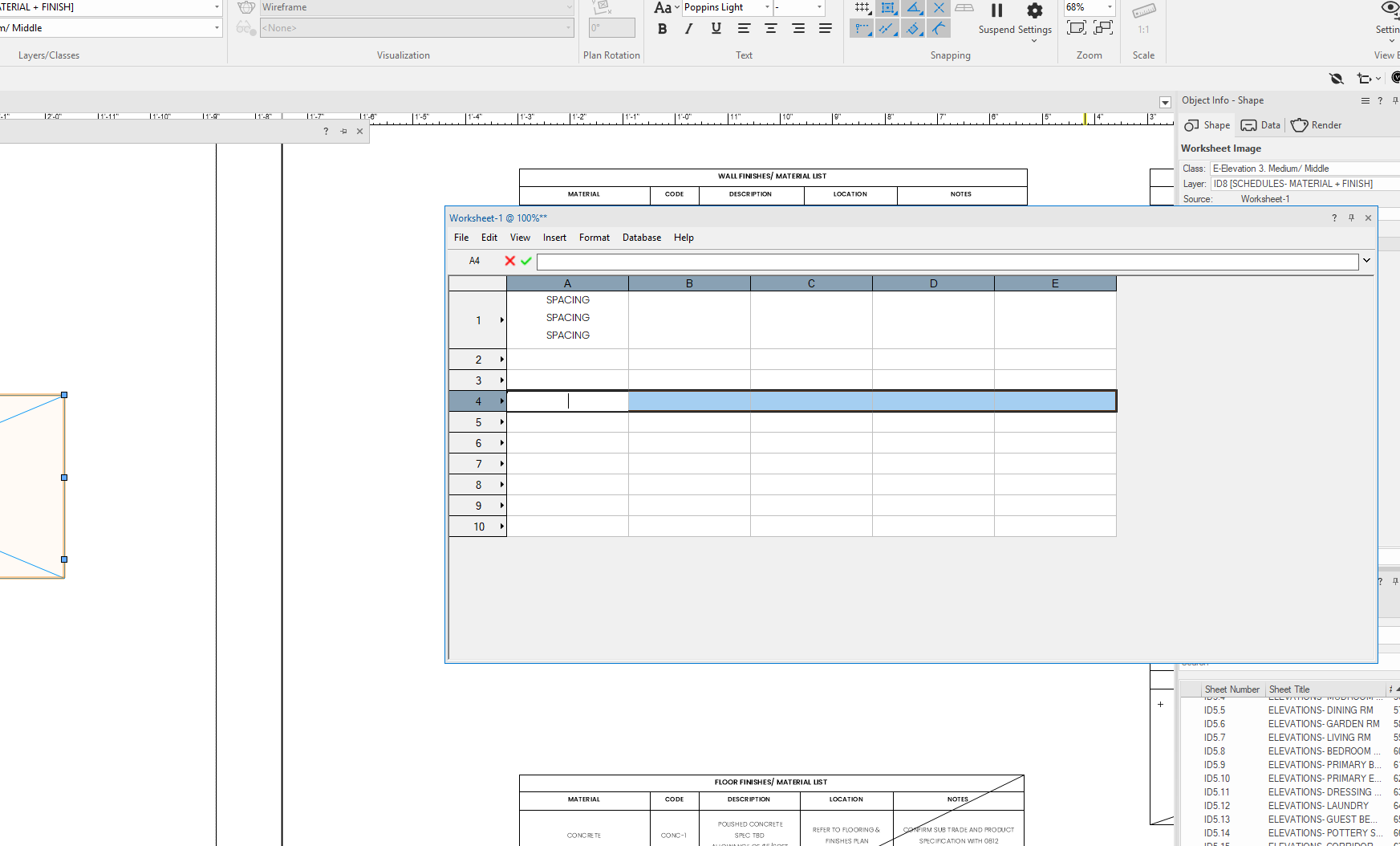Open the Database menu in Worksheet-1
The image size is (1400, 846).
(x=641, y=237)
